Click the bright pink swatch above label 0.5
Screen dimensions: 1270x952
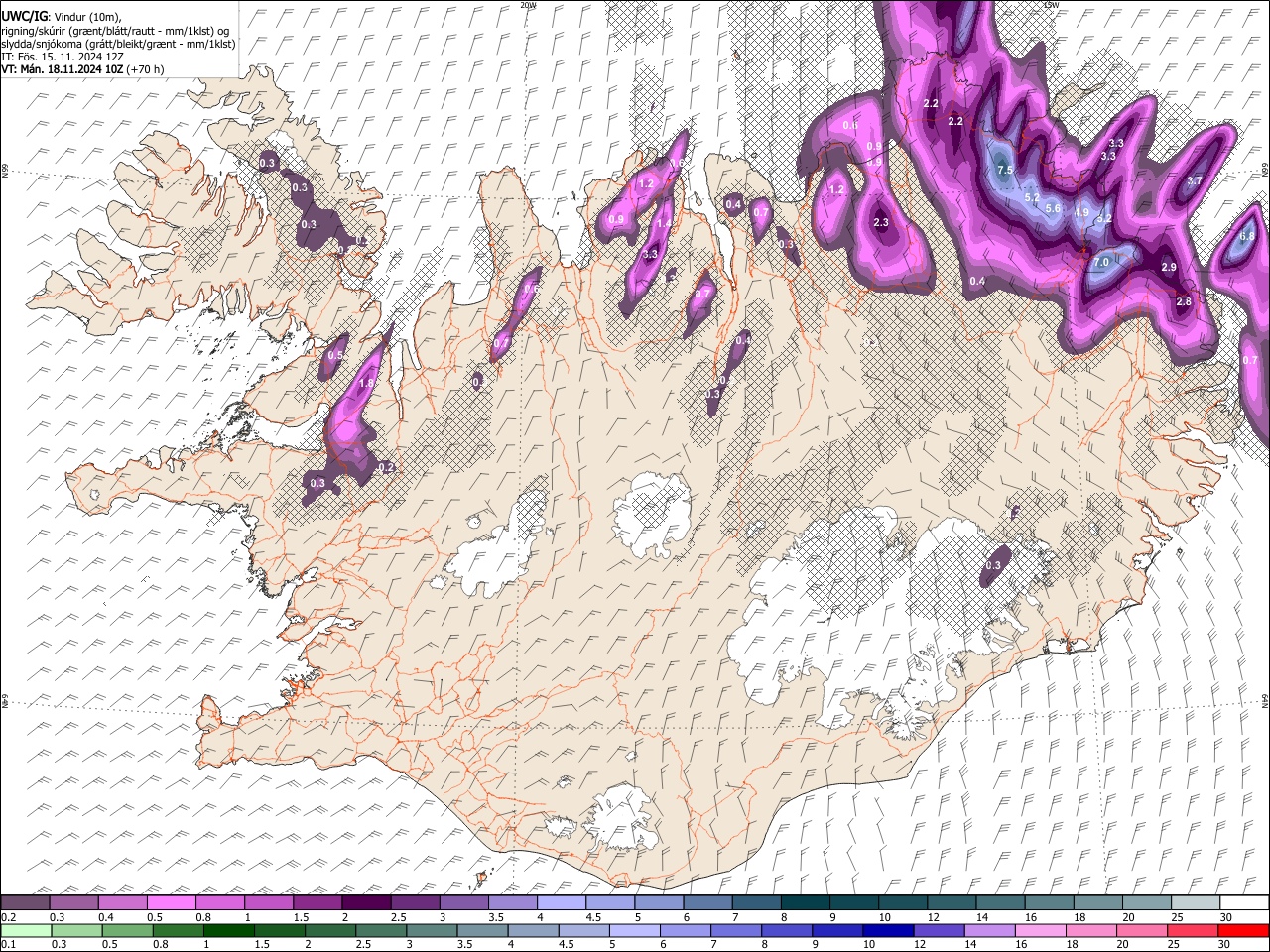[172, 902]
